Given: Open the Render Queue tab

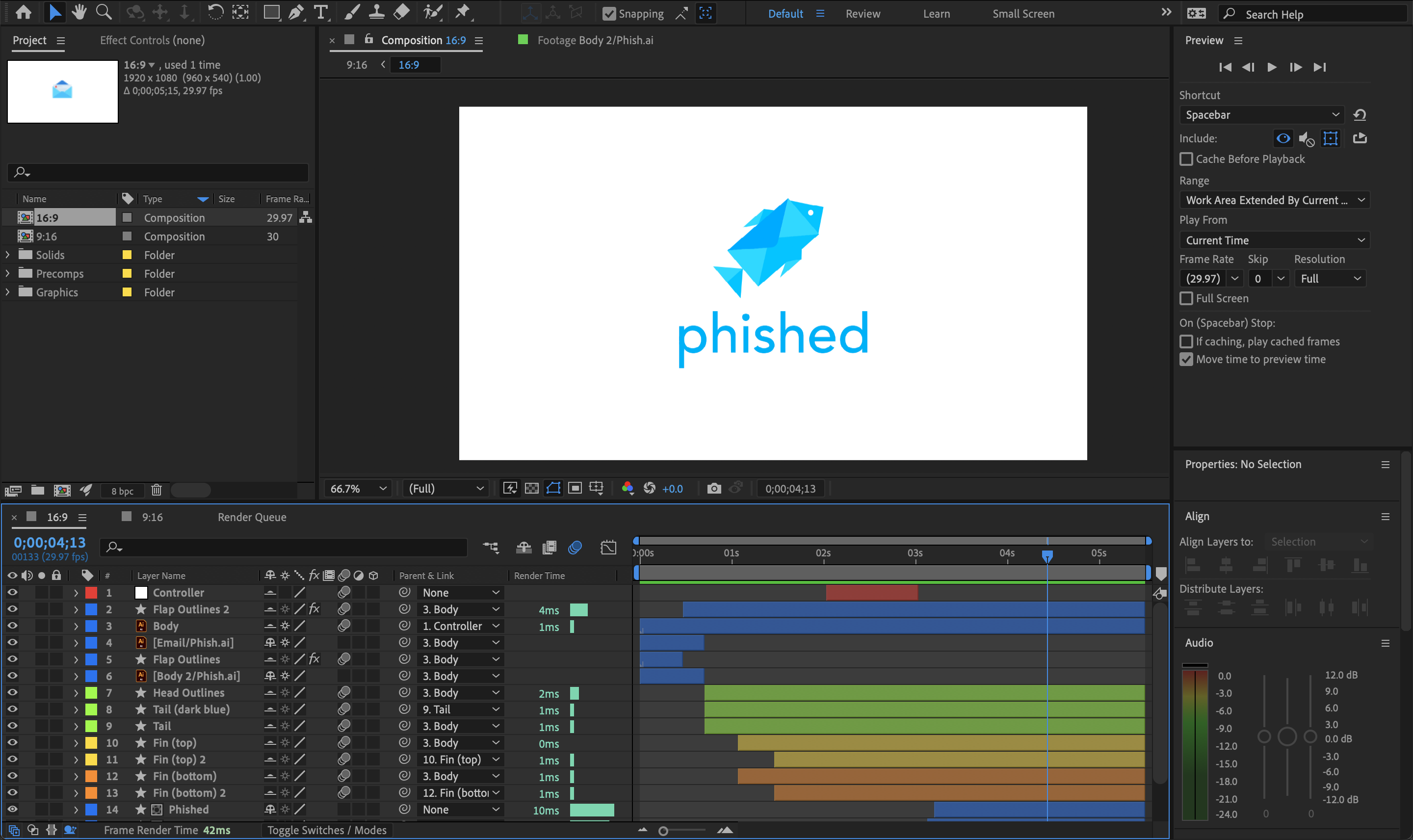Looking at the screenshot, I should coord(252,517).
